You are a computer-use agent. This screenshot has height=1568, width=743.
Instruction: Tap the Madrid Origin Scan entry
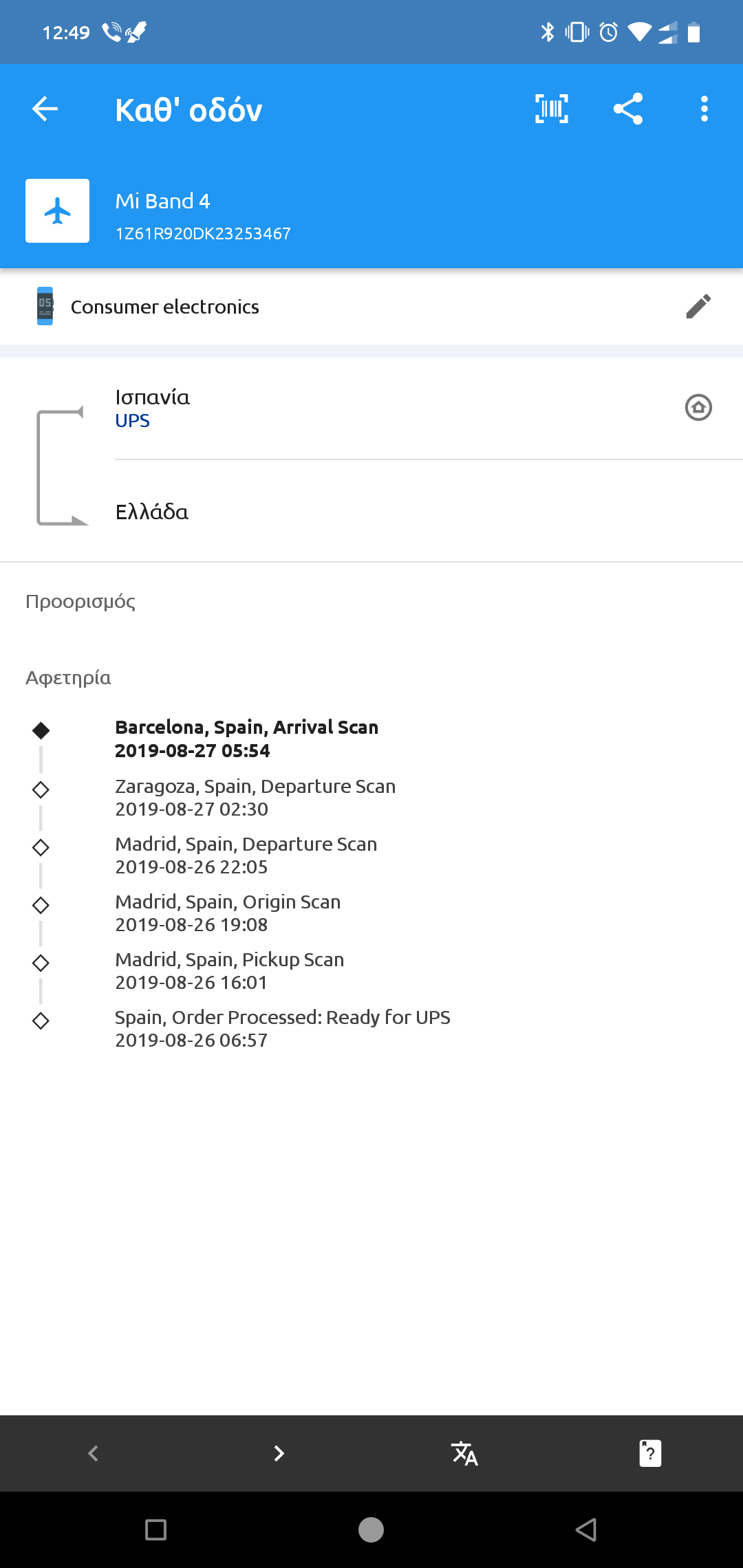(x=228, y=913)
